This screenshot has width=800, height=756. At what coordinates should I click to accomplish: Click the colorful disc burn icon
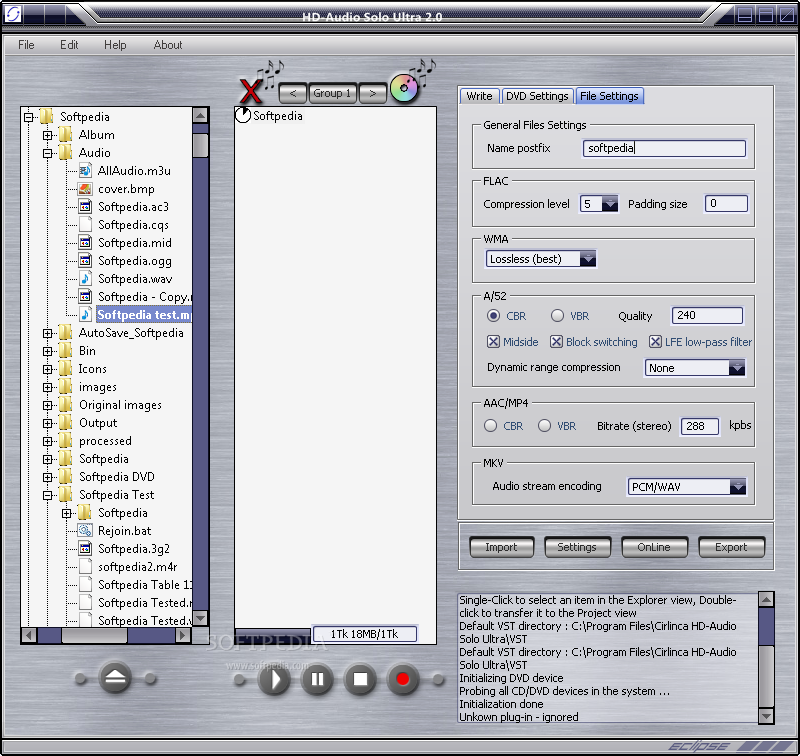[404, 88]
